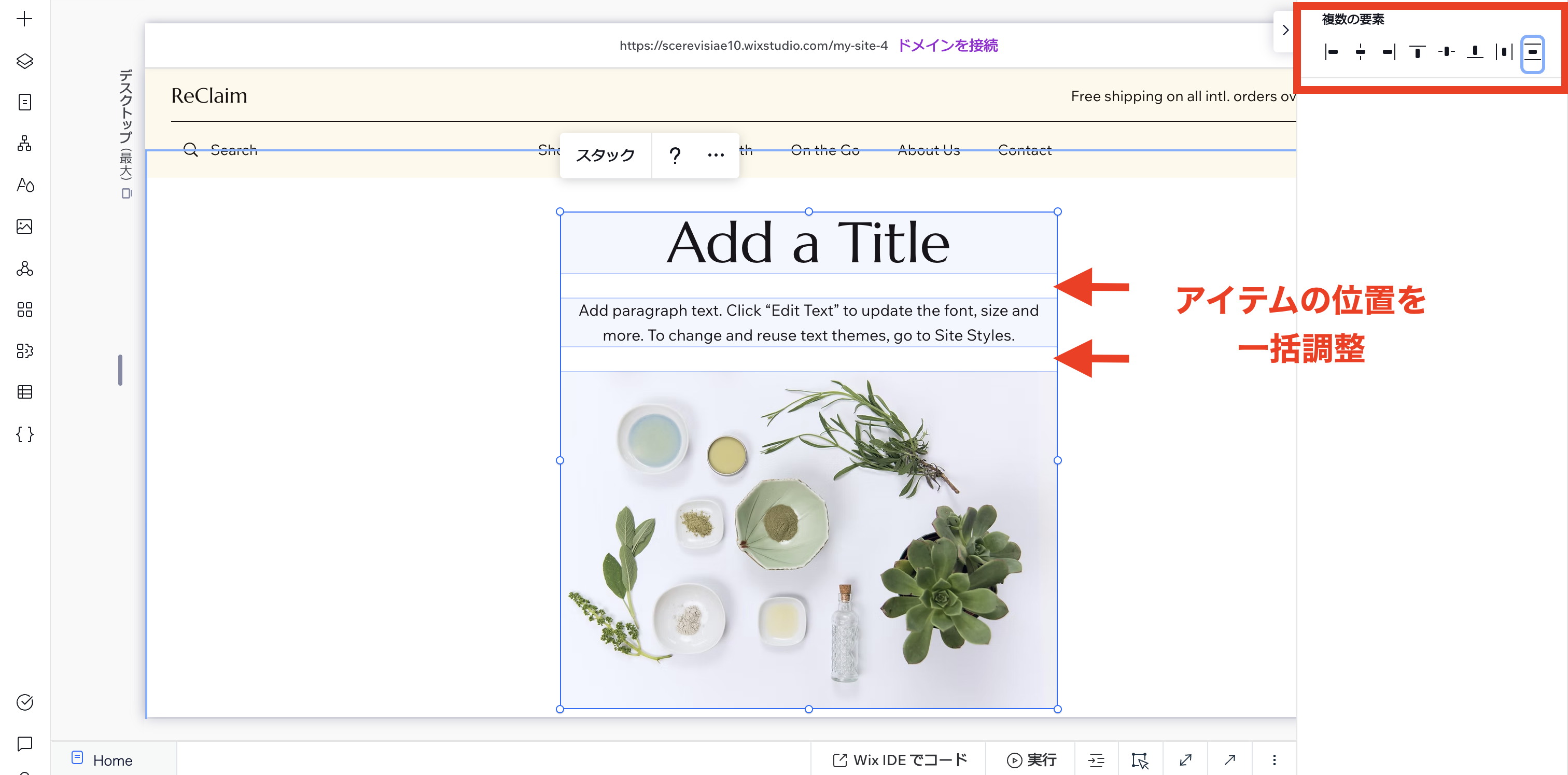Click the ドメインを接続 link

tap(947, 46)
